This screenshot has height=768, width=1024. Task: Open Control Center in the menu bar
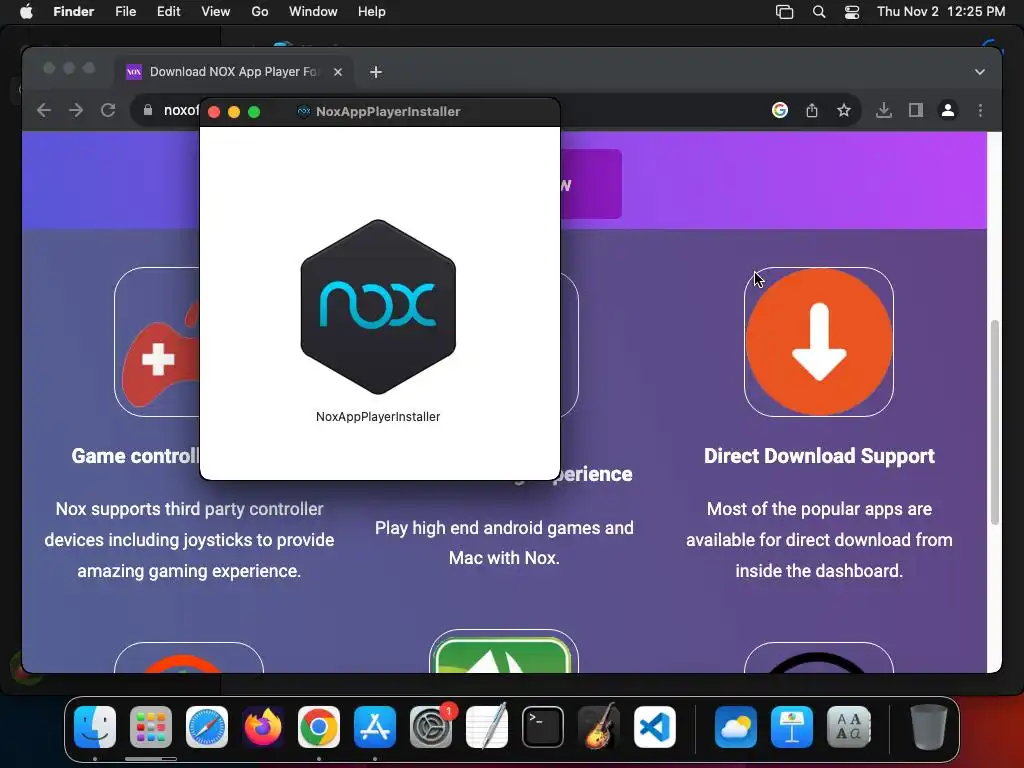click(852, 12)
